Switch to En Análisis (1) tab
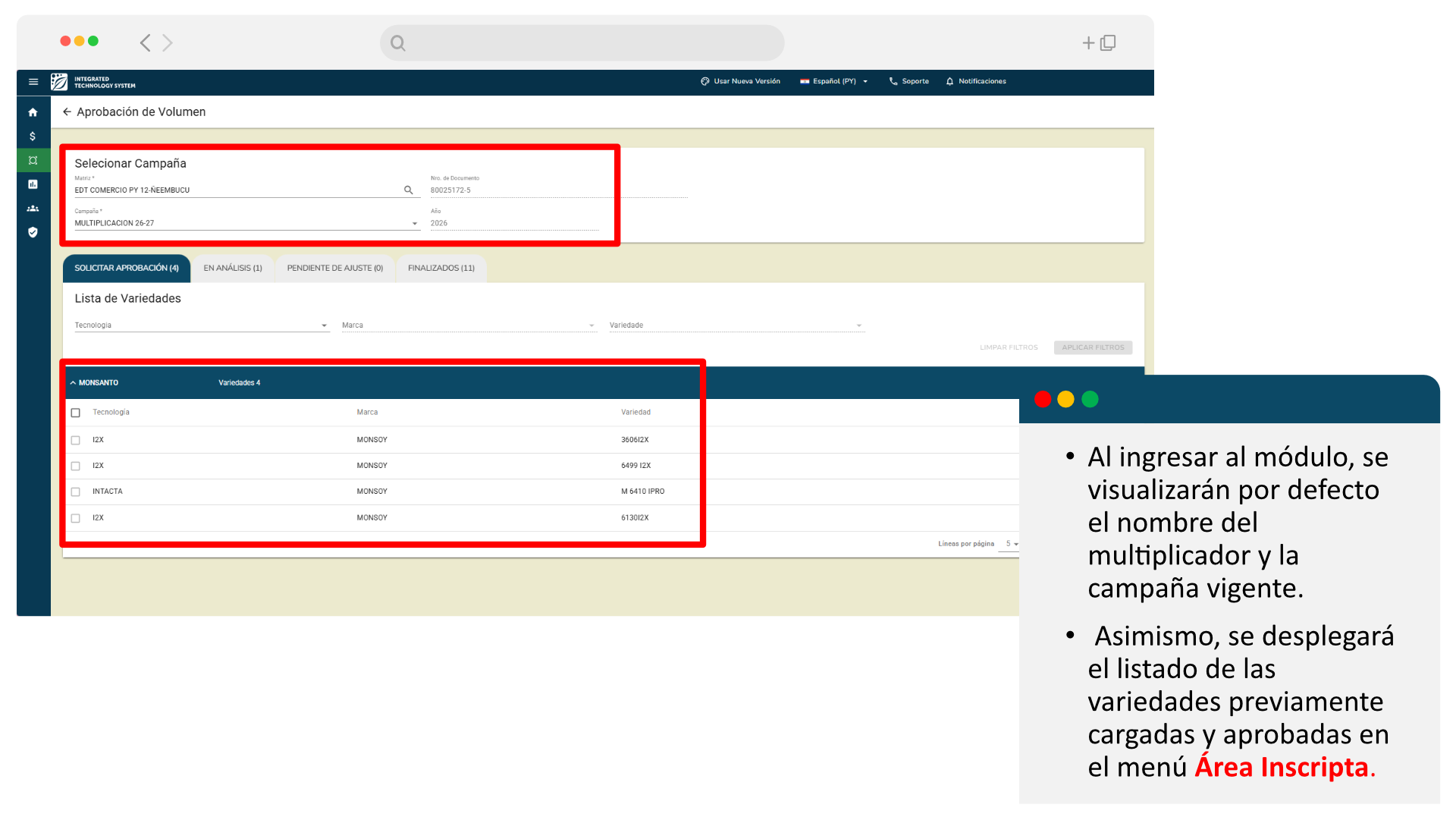 point(233,269)
